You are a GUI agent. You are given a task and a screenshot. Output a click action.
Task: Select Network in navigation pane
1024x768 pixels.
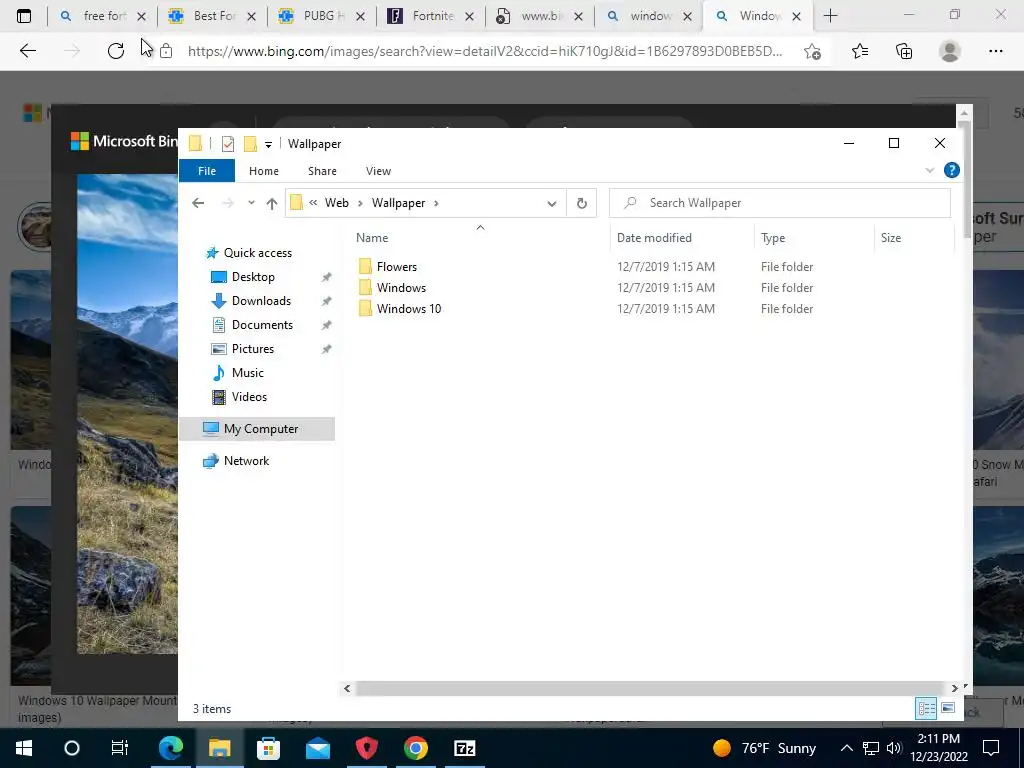coord(246,461)
